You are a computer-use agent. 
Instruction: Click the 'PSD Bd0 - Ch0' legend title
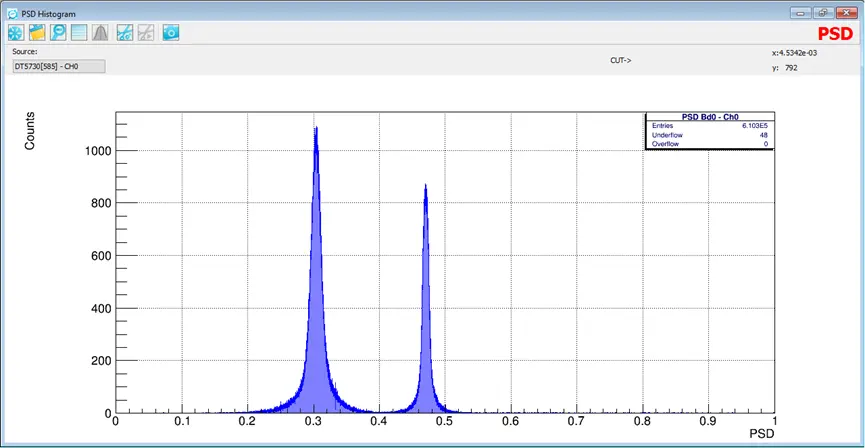click(x=710, y=117)
